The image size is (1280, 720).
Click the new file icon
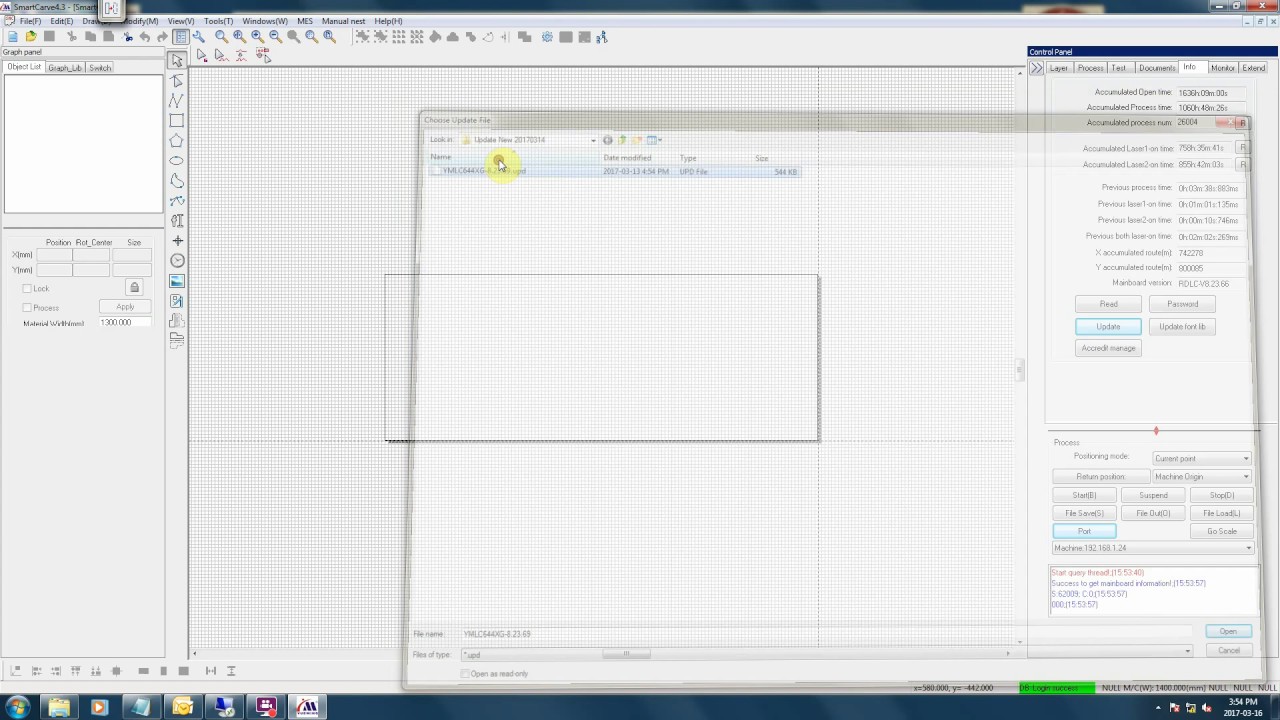pyautogui.click(x=13, y=37)
